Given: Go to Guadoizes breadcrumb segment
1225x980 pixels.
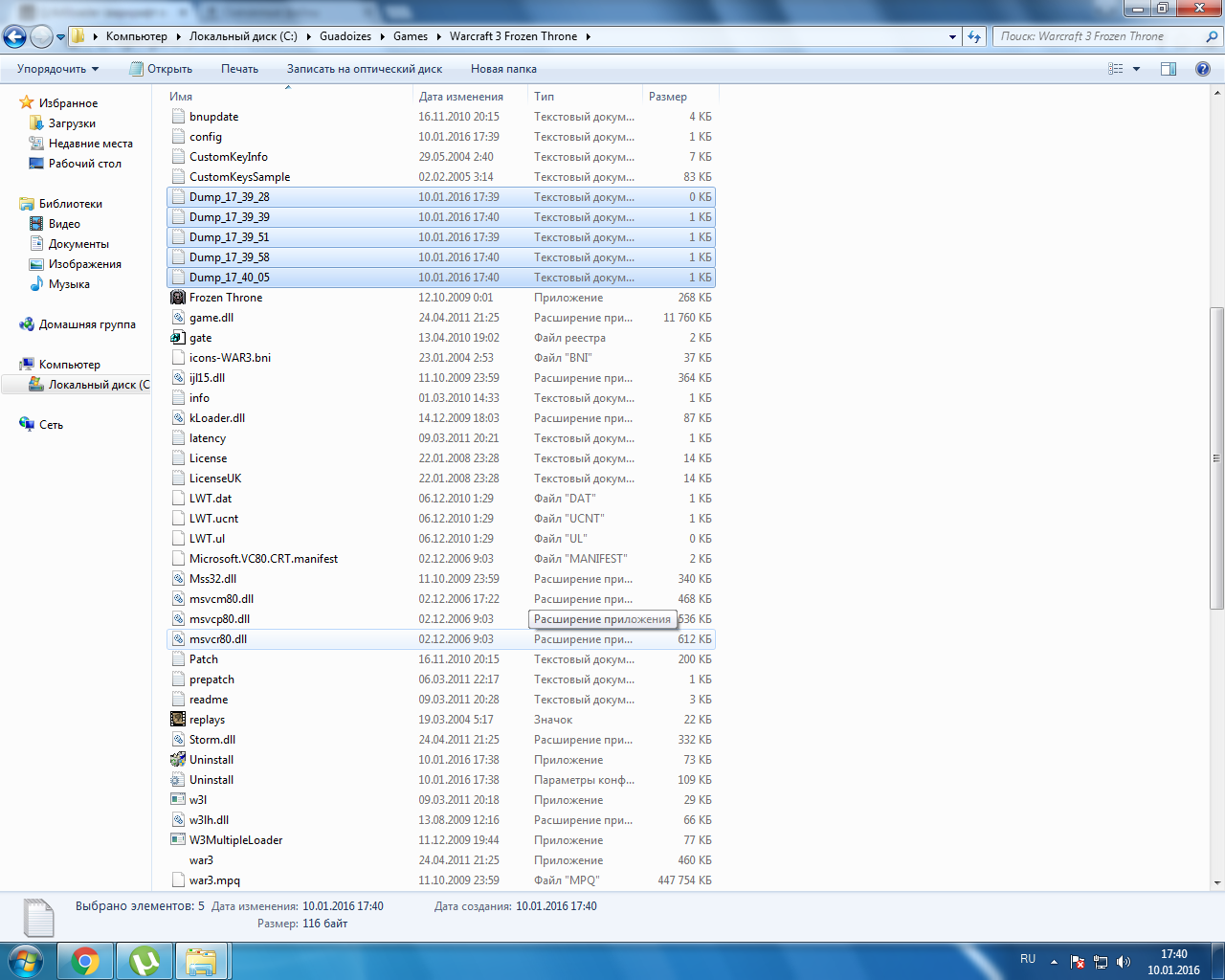Looking at the screenshot, I should click(345, 36).
